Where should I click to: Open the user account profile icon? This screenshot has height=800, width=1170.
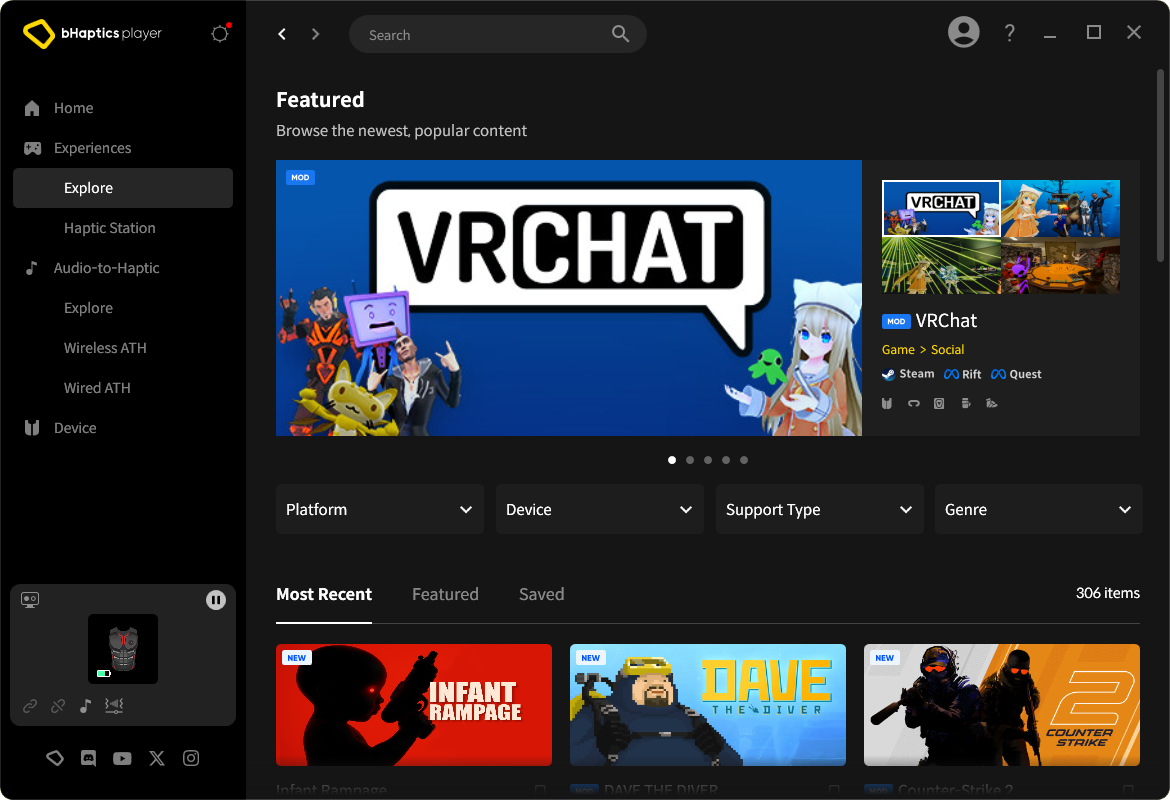[963, 33]
